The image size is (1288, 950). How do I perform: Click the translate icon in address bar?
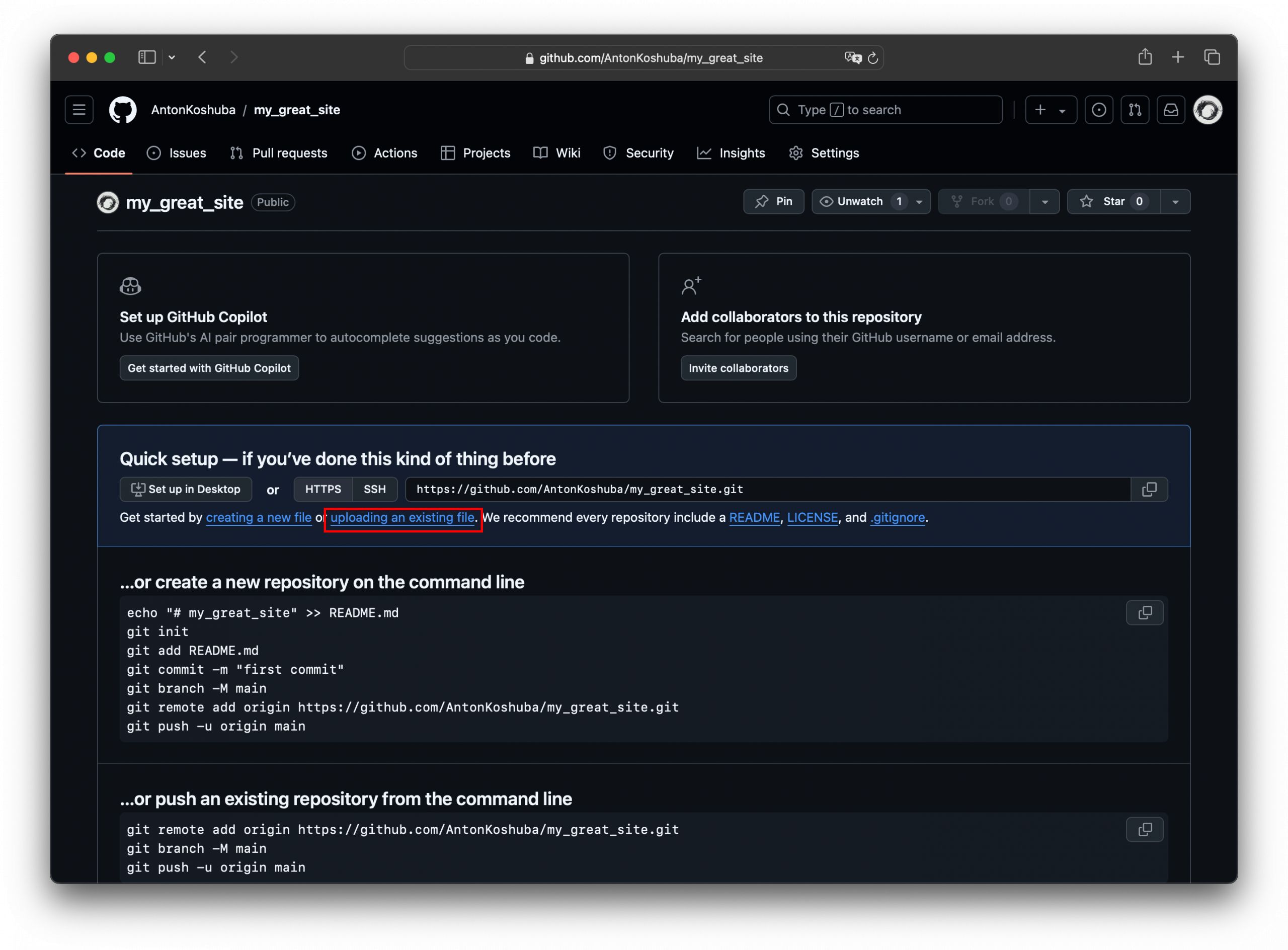(853, 57)
